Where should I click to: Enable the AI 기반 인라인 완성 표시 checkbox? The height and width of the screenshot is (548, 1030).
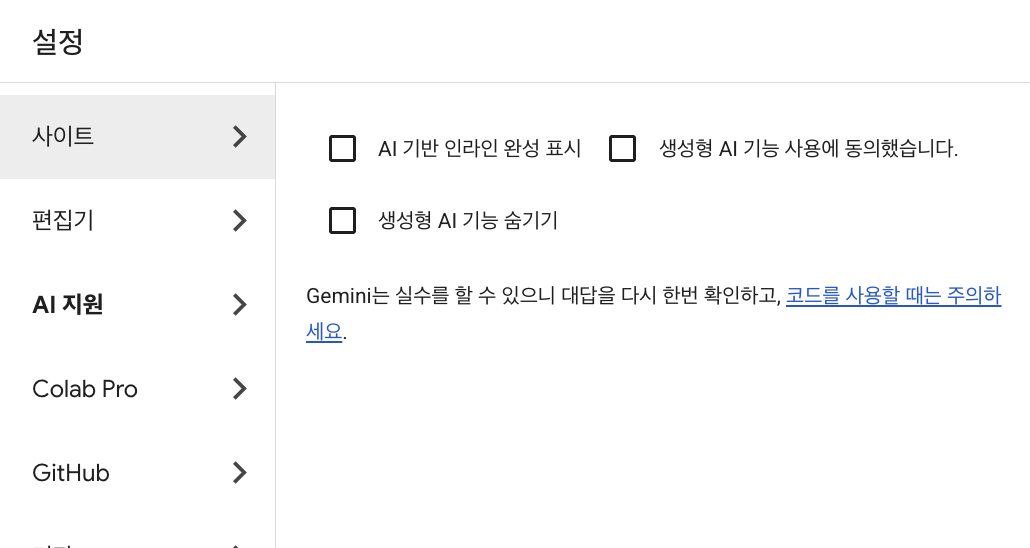[342, 148]
